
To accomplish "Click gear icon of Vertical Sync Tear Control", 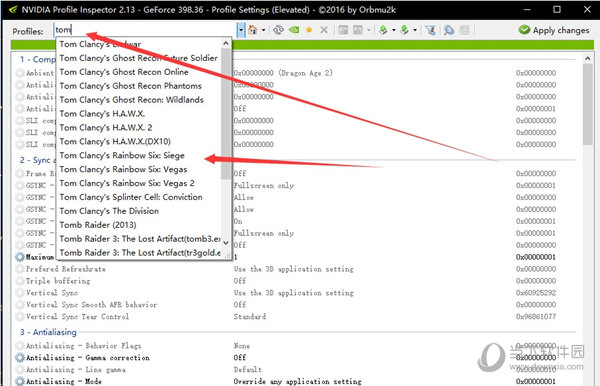I will pos(20,316).
